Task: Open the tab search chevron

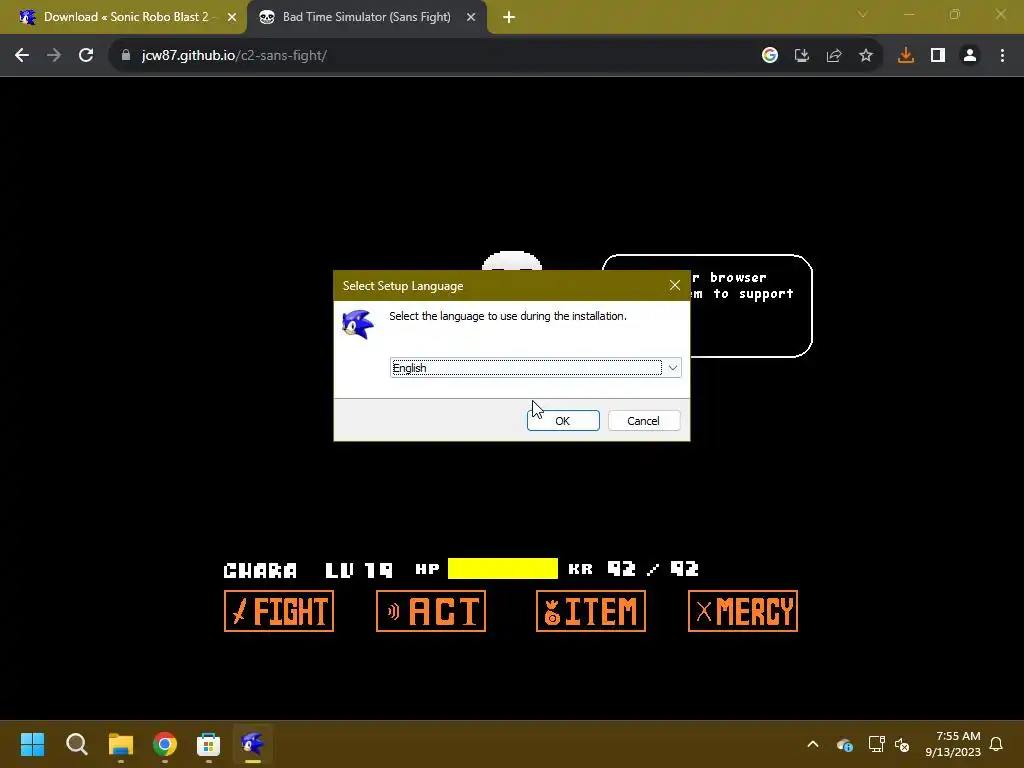Action: click(863, 14)
